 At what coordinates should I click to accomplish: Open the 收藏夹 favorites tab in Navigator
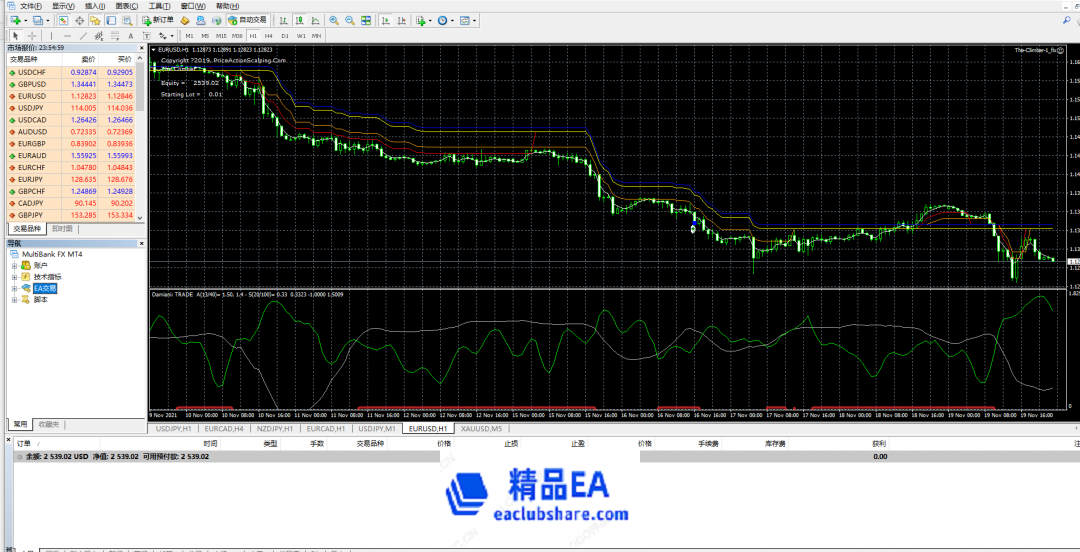pyautogui.click(x=49, y=425)
